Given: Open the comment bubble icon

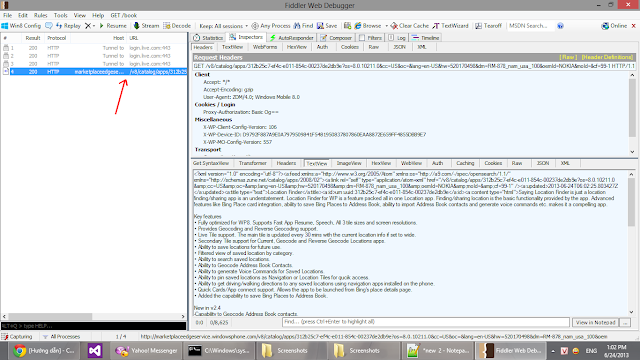Looking at the screenshot, I should point(49,26).
